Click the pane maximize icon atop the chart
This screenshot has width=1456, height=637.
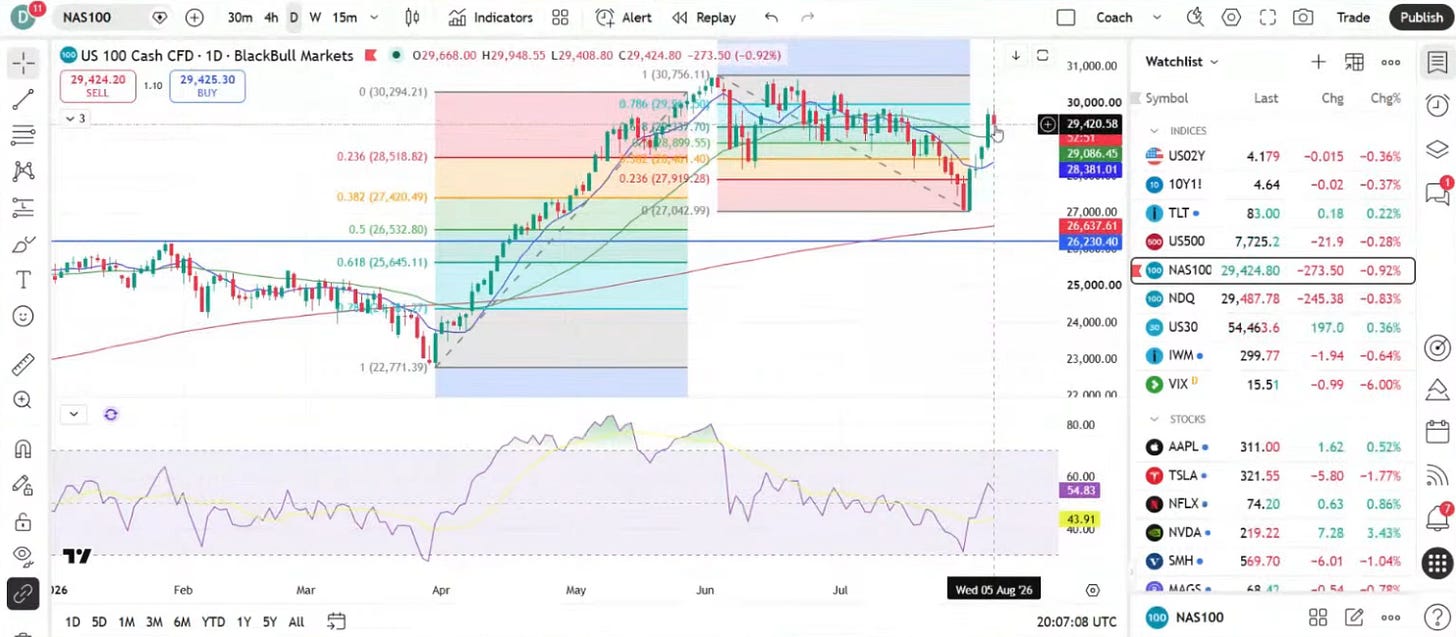point(1043,56)
